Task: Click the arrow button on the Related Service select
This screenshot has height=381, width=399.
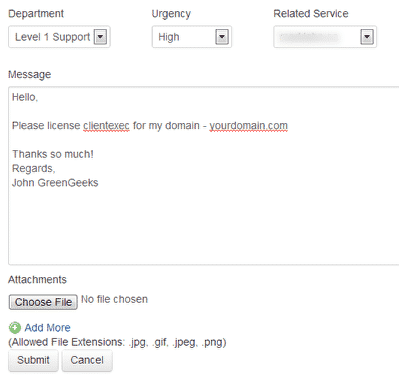Action: (367, 37)
